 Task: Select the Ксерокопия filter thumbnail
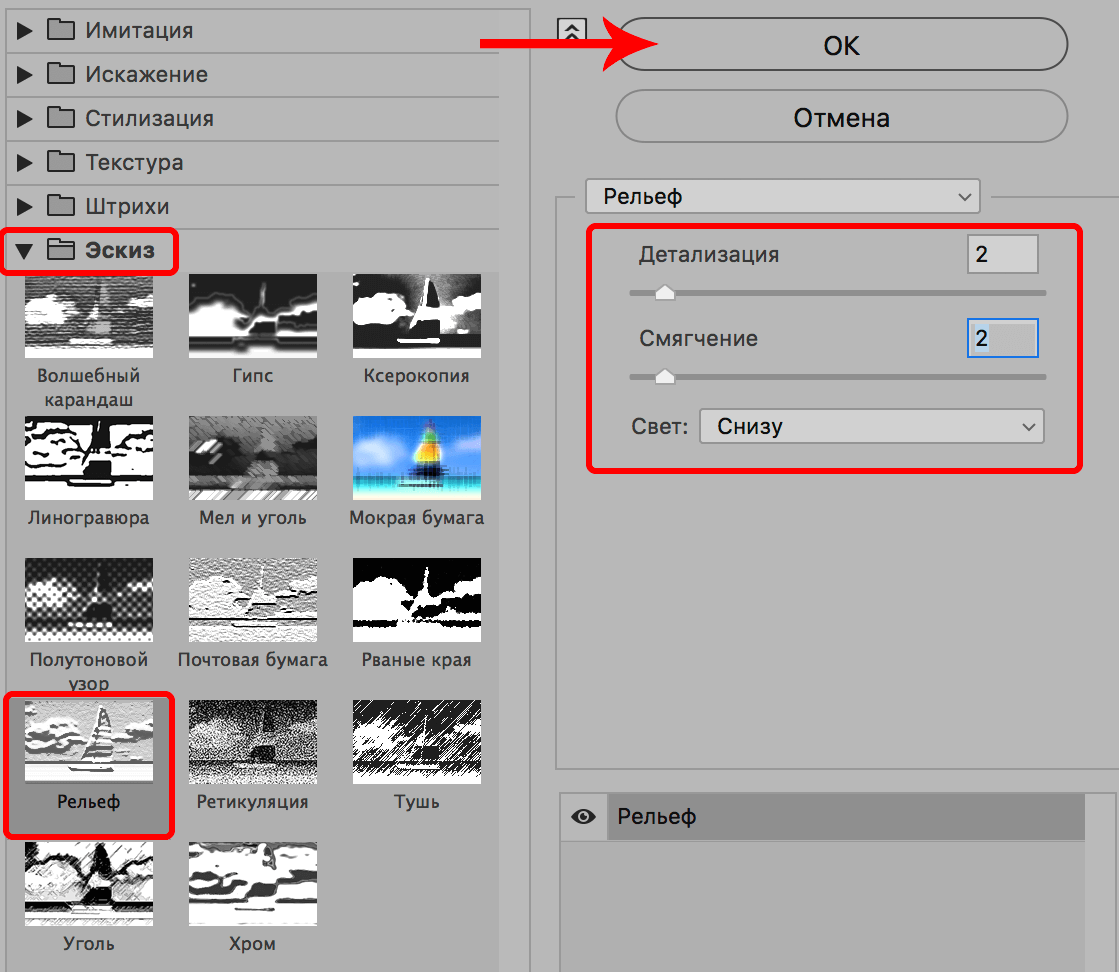pyautogui.click(x=416, y=315)
